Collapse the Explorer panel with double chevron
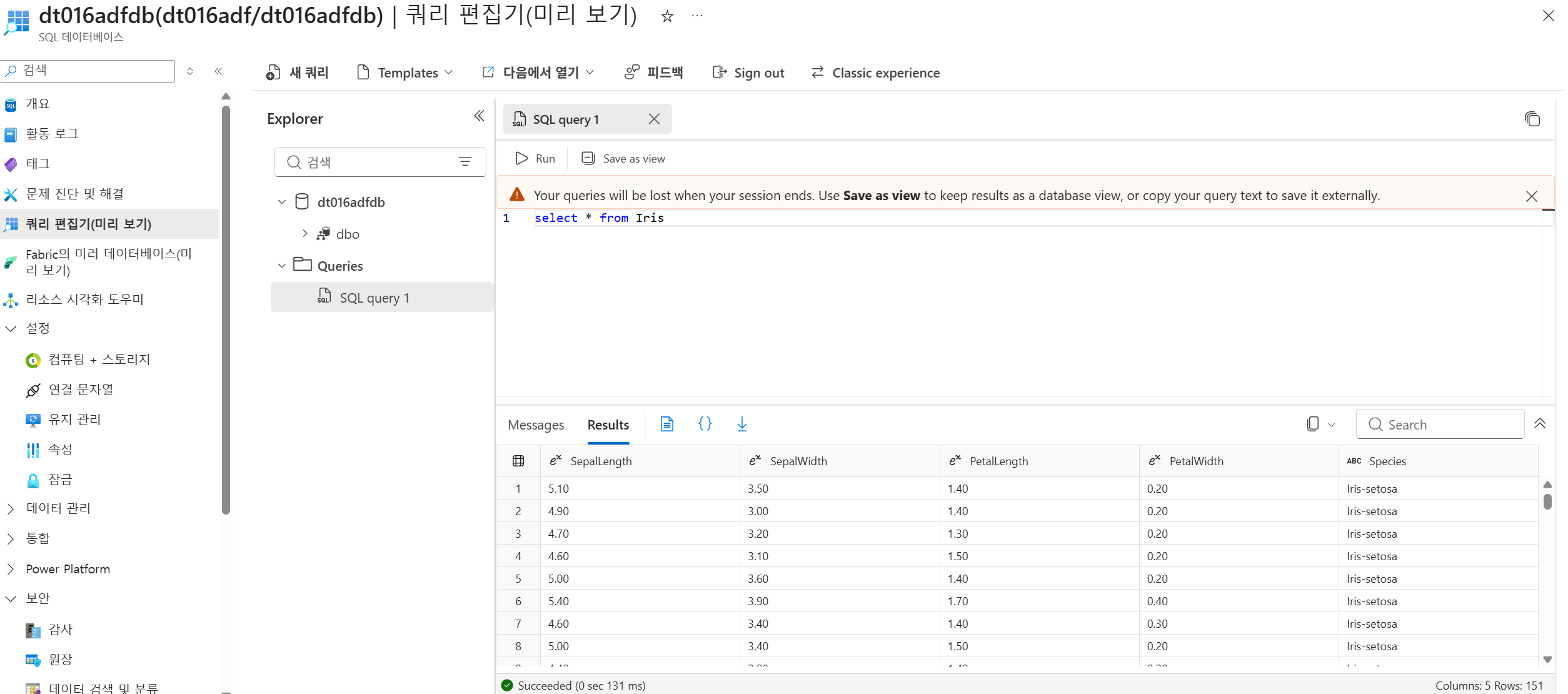 point(479,116)
